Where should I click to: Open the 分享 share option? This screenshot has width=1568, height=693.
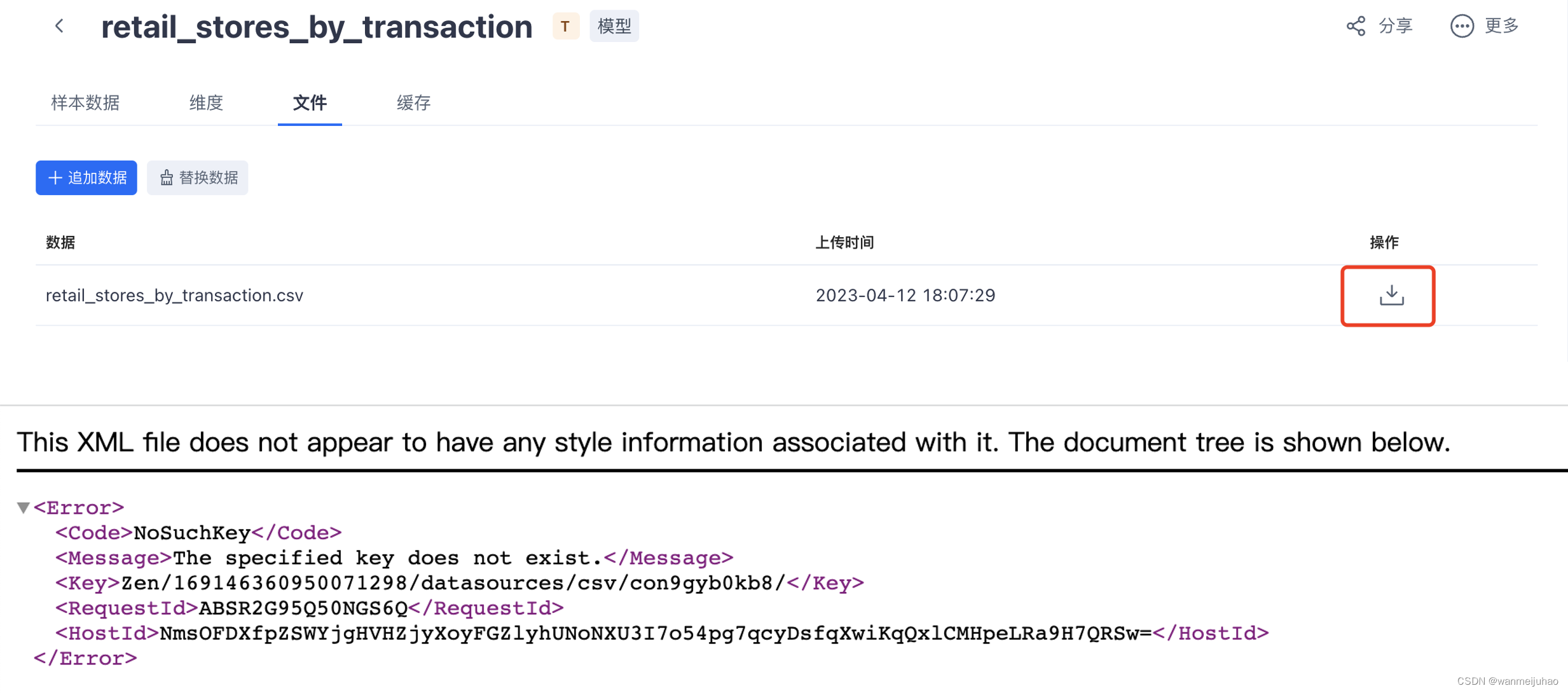point(1379,26)
